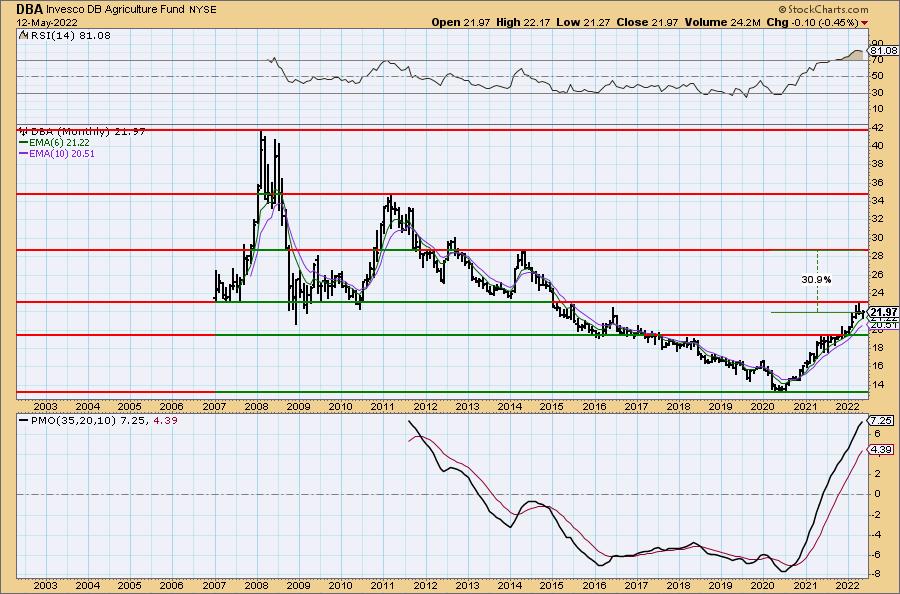The height and width of the screenshot is (594, 900).
Task: Click the 2008 label on the bottom time axis
Action: point(256,585)
